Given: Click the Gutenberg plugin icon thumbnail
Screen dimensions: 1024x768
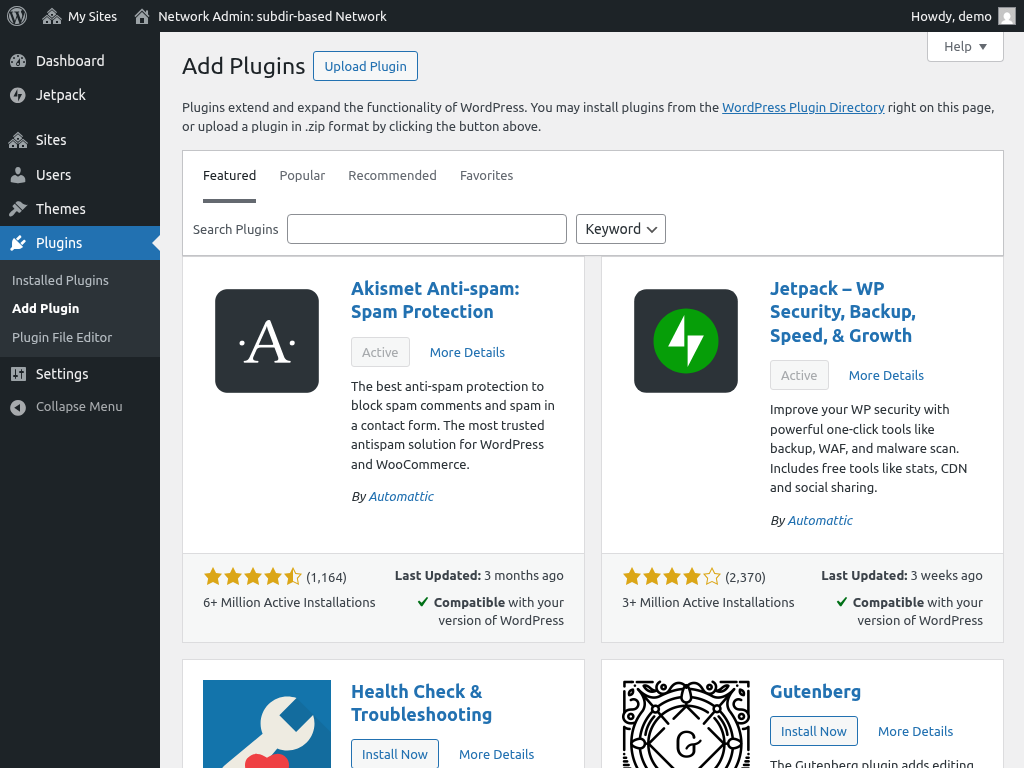Looking at the screenshot, I should (686, 724).
